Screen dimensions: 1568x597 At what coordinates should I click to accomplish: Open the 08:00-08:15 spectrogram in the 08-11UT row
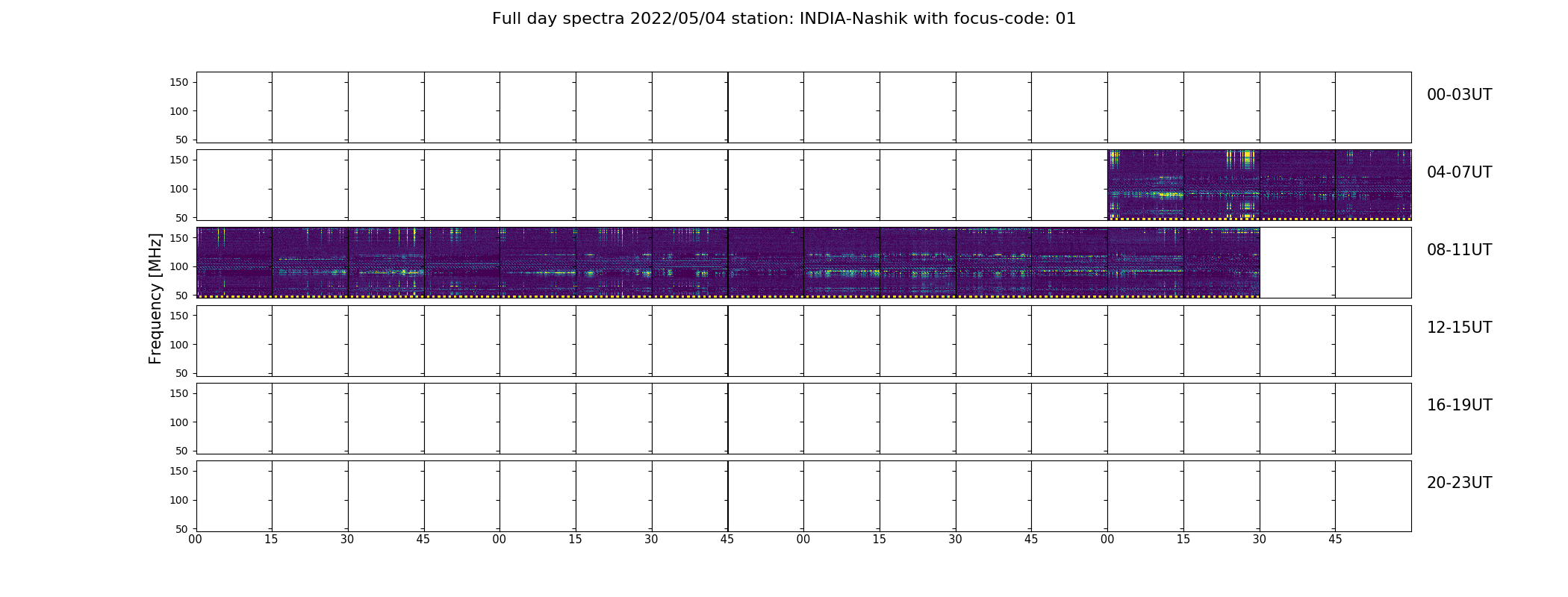[x=234, y=263]
